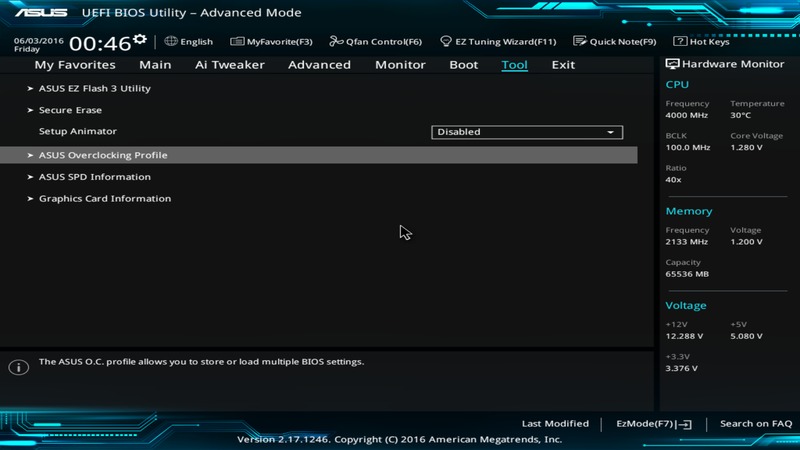Image resolution: width=800 pixels, height=450 pixels.
Task: Switch to EzMode(F7)
Action: [x=653, y=424]
